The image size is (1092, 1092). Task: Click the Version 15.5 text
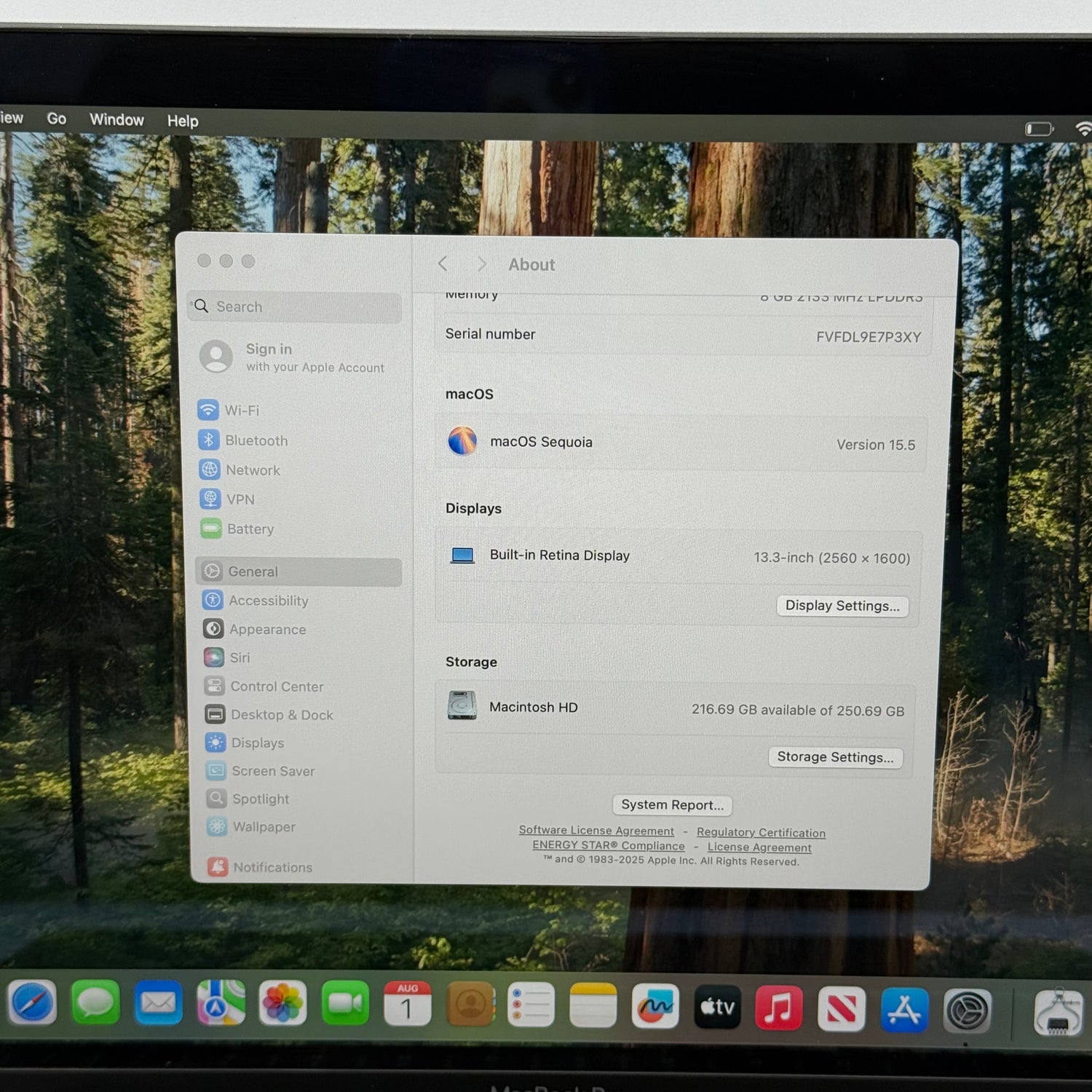[x=876, y=445]
